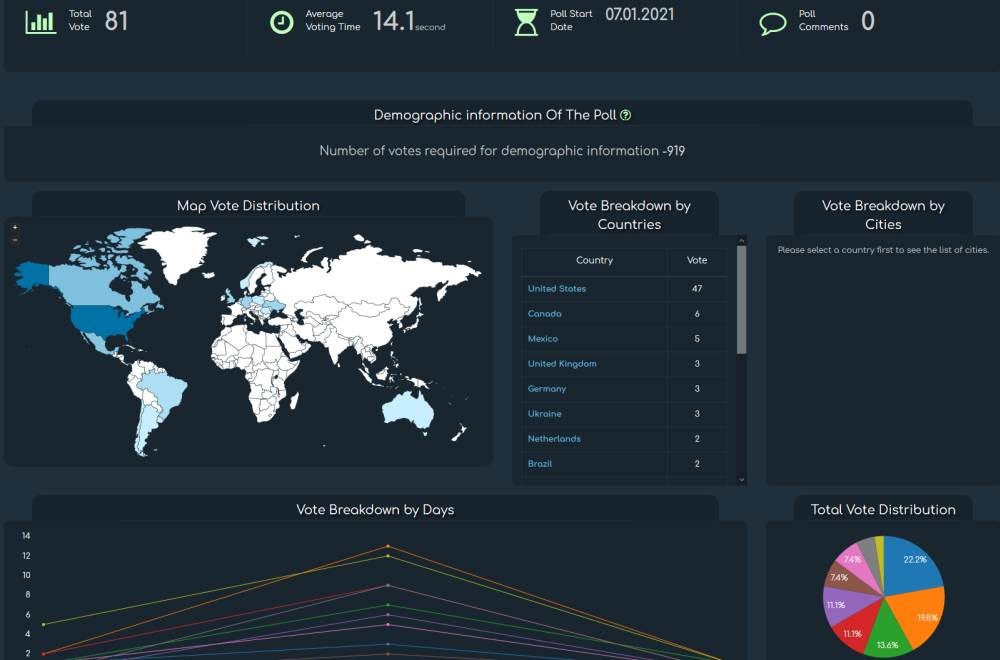1000x660 pixels.
Task: Select Canada in countries list
Action: click(x=545, y=314)
